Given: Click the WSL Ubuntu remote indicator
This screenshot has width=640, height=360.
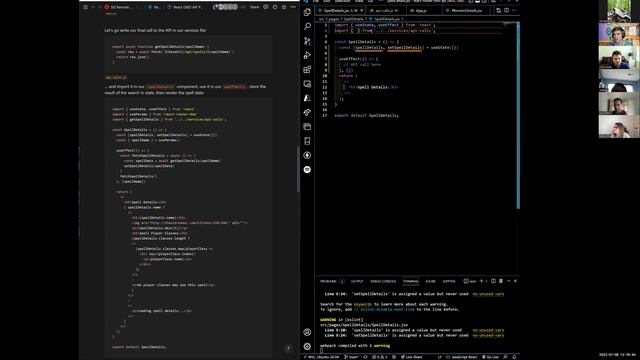Looking at the screenshot, I should [x=322, y=357].
